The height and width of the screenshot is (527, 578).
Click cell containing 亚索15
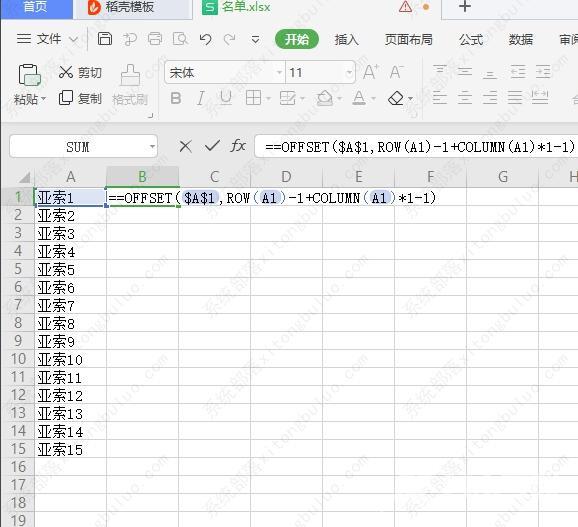pyautogui.click(x=70, y=449)
